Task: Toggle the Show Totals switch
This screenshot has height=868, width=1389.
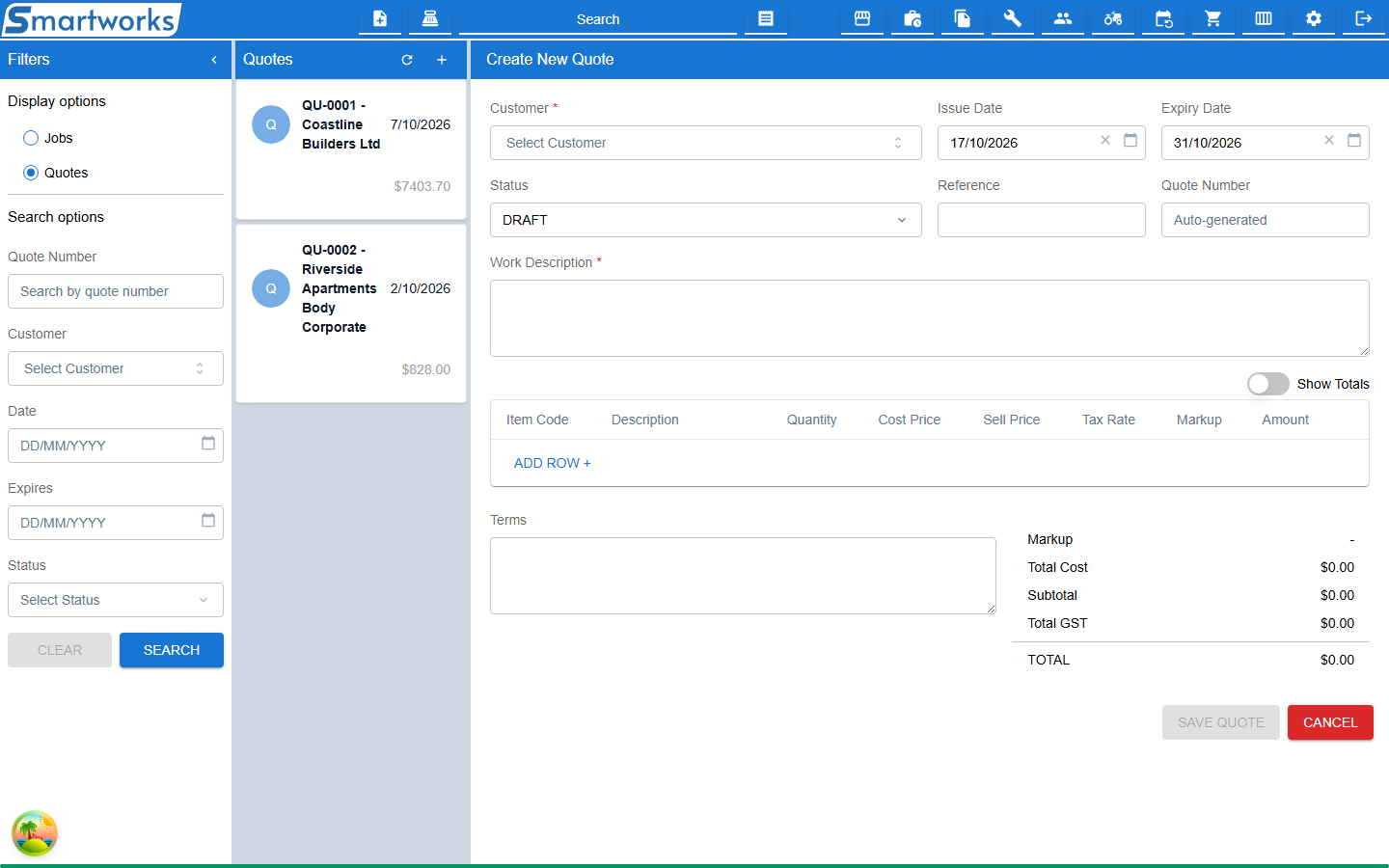Action: point(1267,384)
